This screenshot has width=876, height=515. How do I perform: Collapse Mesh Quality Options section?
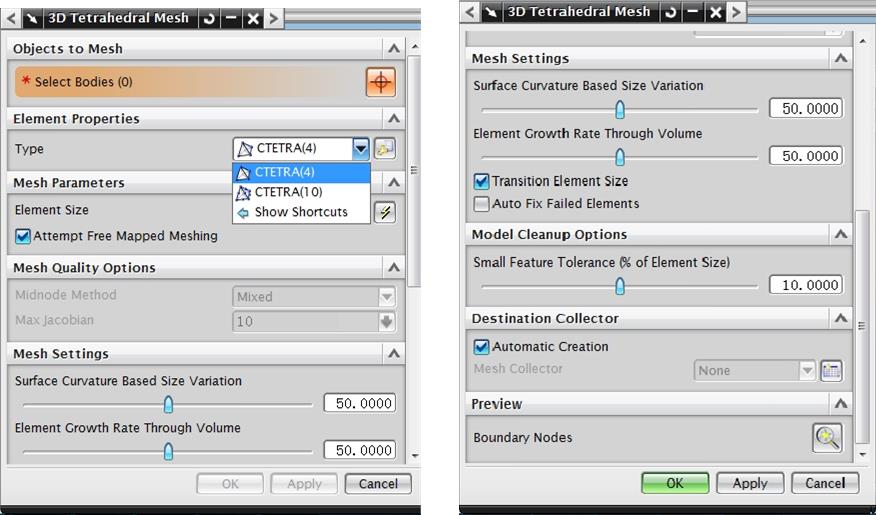394,268
